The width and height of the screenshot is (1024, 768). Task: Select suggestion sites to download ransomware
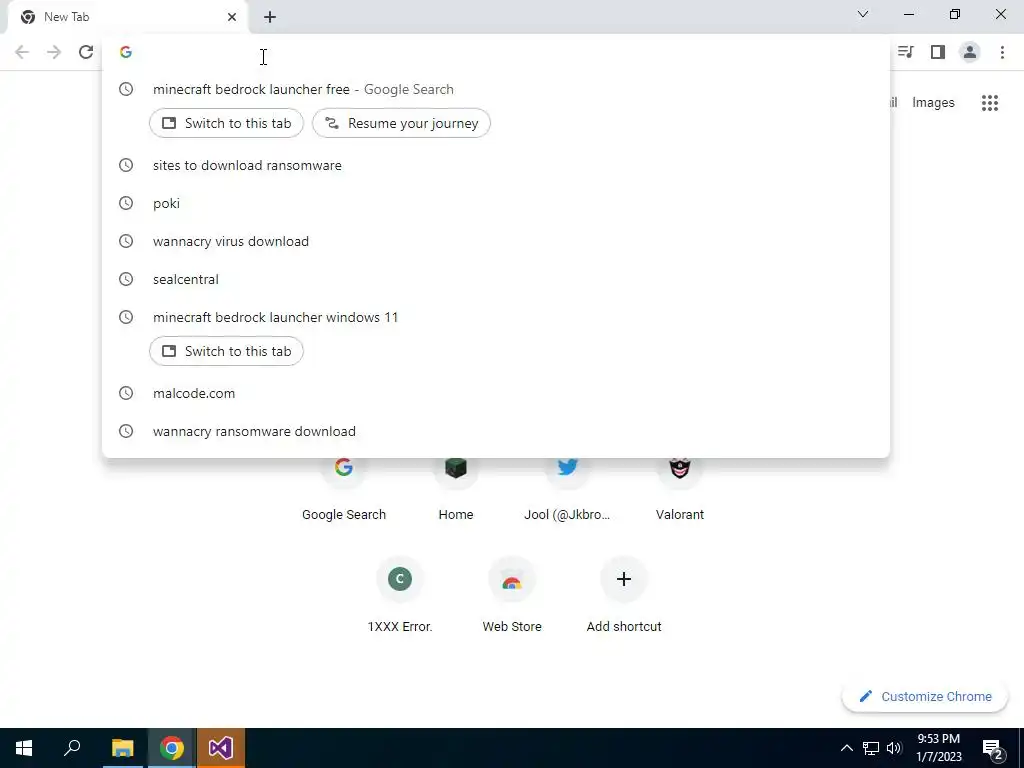tap(496, 165)
